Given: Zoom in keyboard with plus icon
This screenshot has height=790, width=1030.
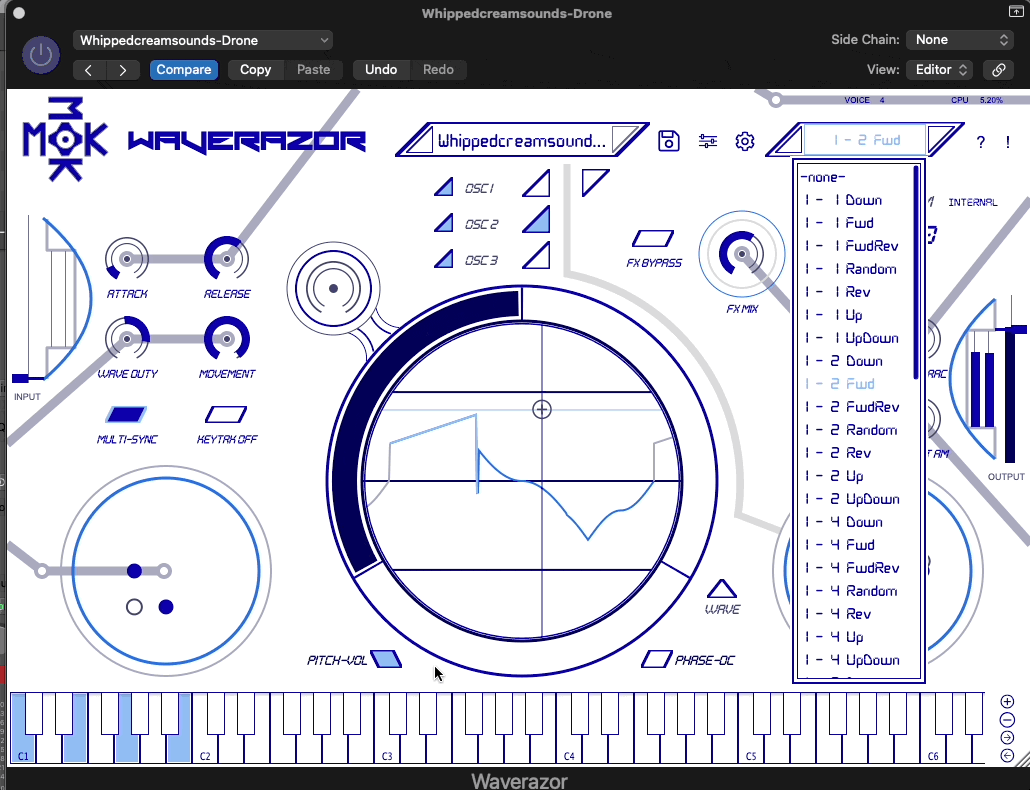Looking at the screenshot, I should [x=1007, y=701].
